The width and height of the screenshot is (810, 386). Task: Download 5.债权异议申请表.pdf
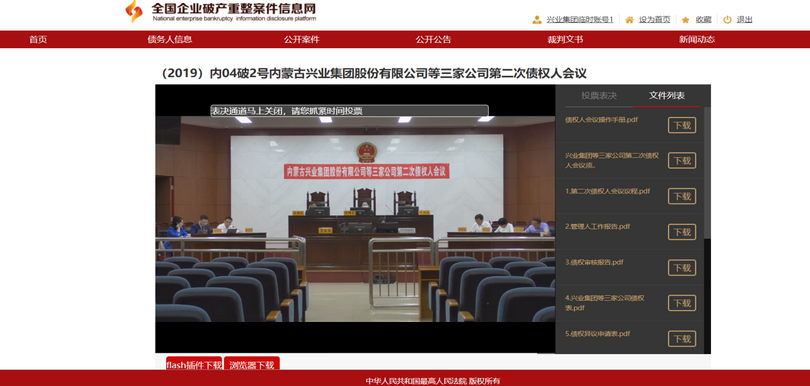(682, 339)
